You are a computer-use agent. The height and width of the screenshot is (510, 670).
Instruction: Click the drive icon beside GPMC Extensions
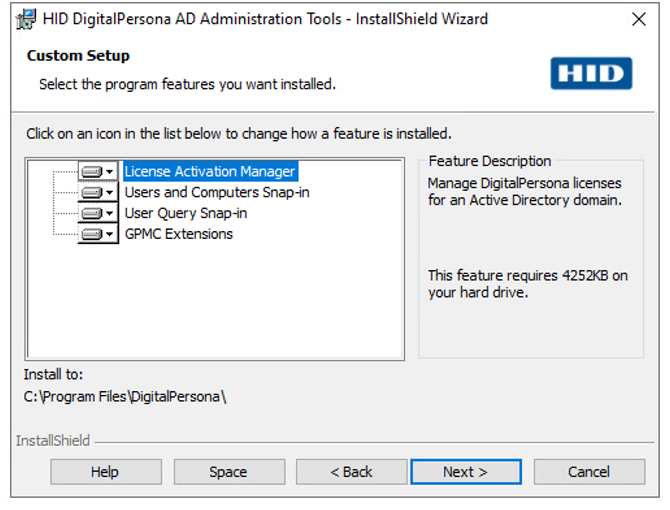92,235
